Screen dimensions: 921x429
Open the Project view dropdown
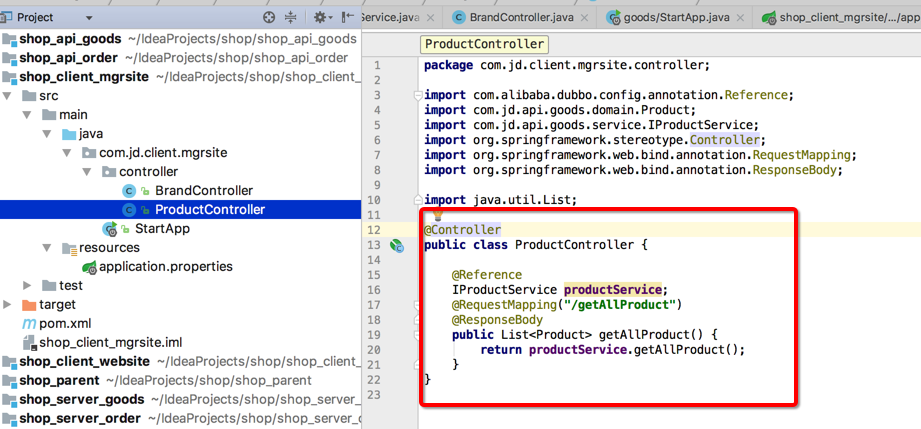coord(89,18)
